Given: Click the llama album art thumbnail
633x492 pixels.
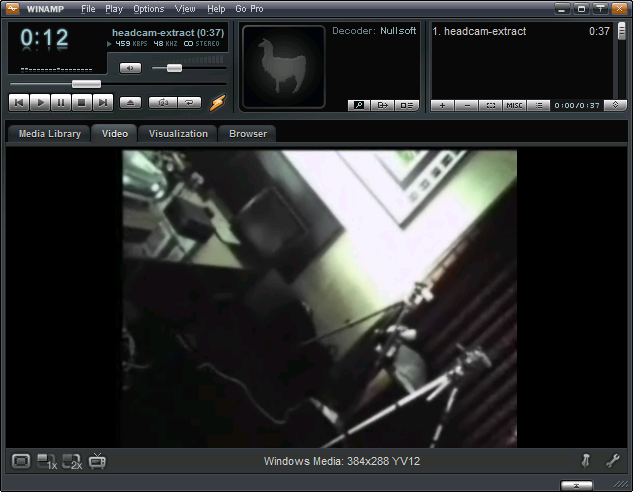Looking at the screenshot, I should pyautogui.click(x=284, y=67).
